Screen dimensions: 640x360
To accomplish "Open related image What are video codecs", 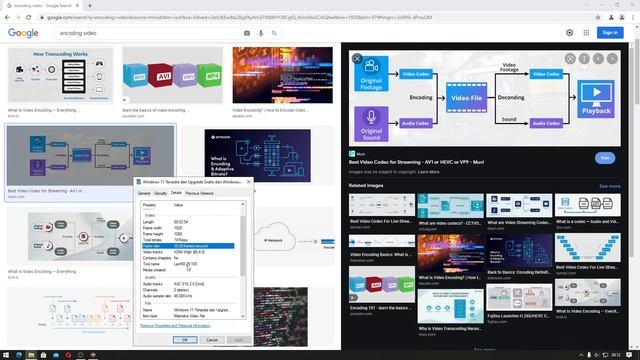I will coord(450,206).
